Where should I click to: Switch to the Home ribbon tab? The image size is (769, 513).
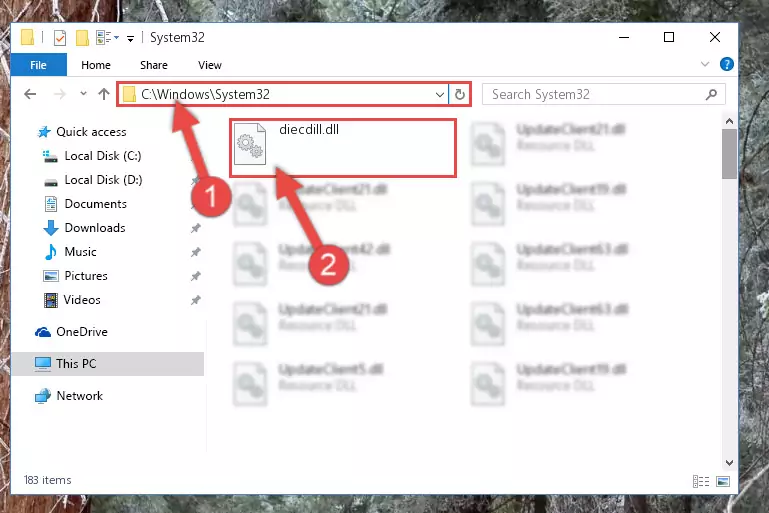click(x=96, y=65)
